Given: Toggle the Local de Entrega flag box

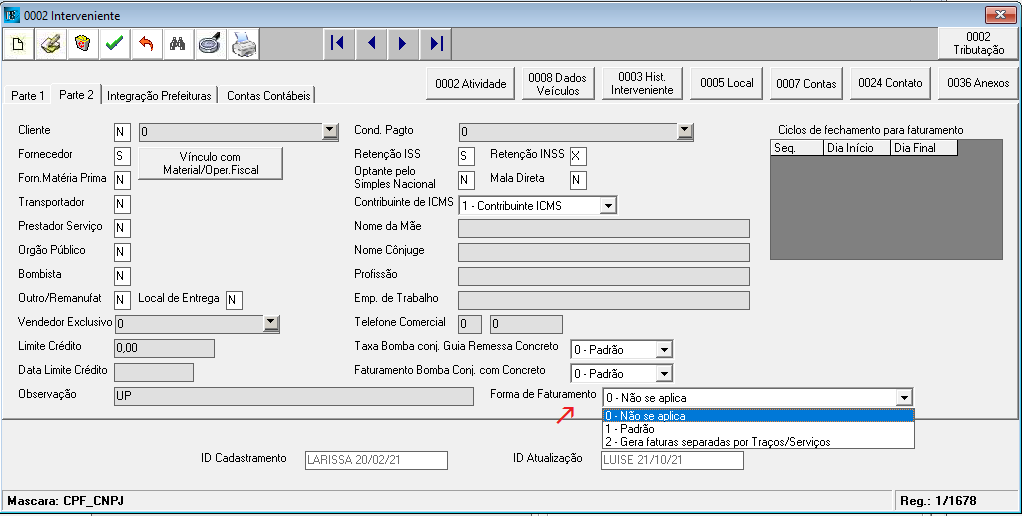Looking at the screenshot, I should pos(234,300).
